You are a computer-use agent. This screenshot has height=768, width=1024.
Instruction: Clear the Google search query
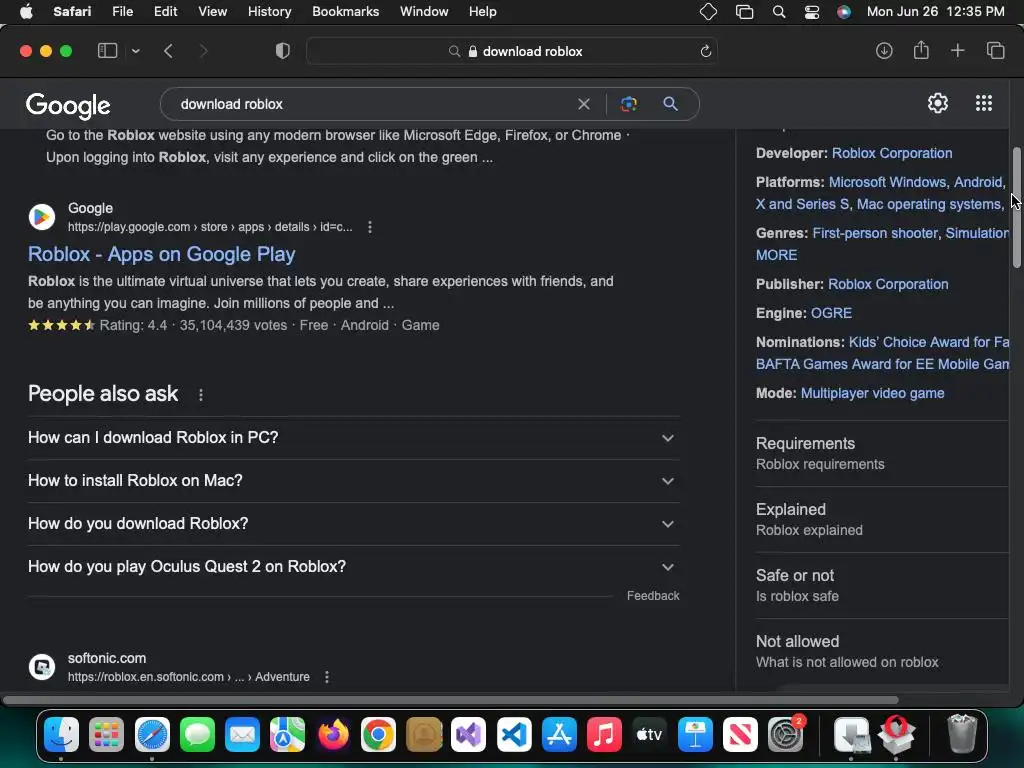click(x=584, y=104)
